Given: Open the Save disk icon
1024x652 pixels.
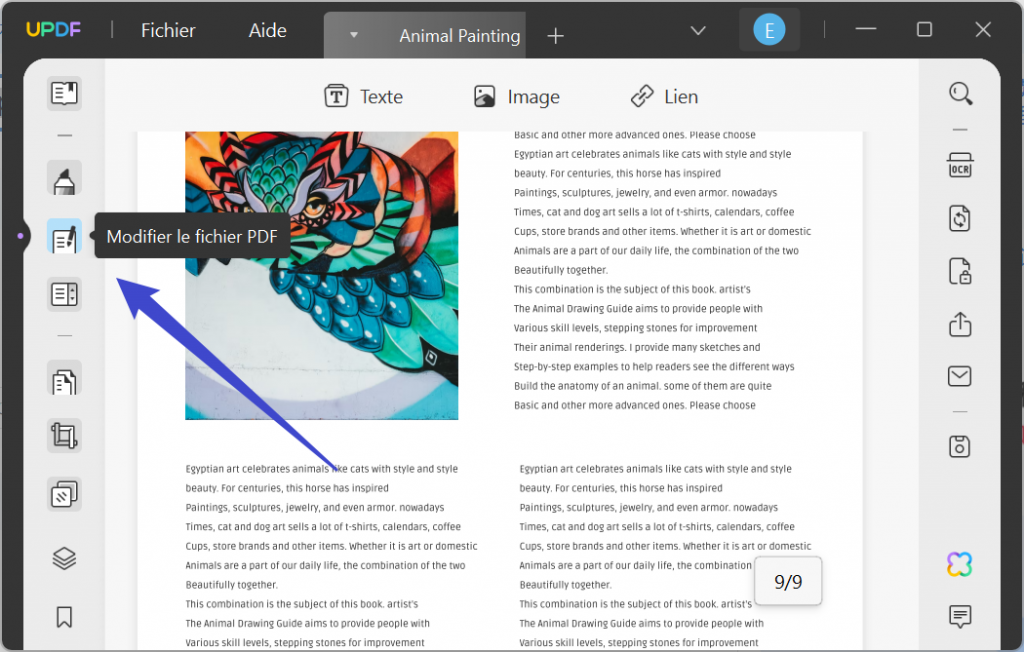Looking at the screenshot, I should [959, 447].
